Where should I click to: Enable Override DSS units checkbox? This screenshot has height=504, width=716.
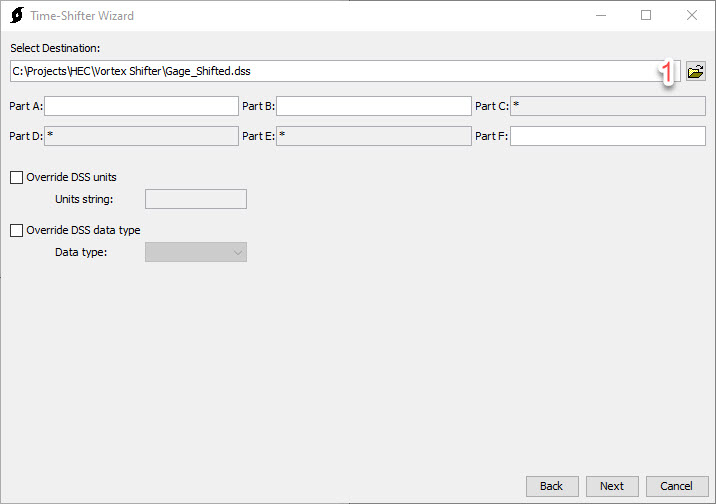click(x=16, y=177)
